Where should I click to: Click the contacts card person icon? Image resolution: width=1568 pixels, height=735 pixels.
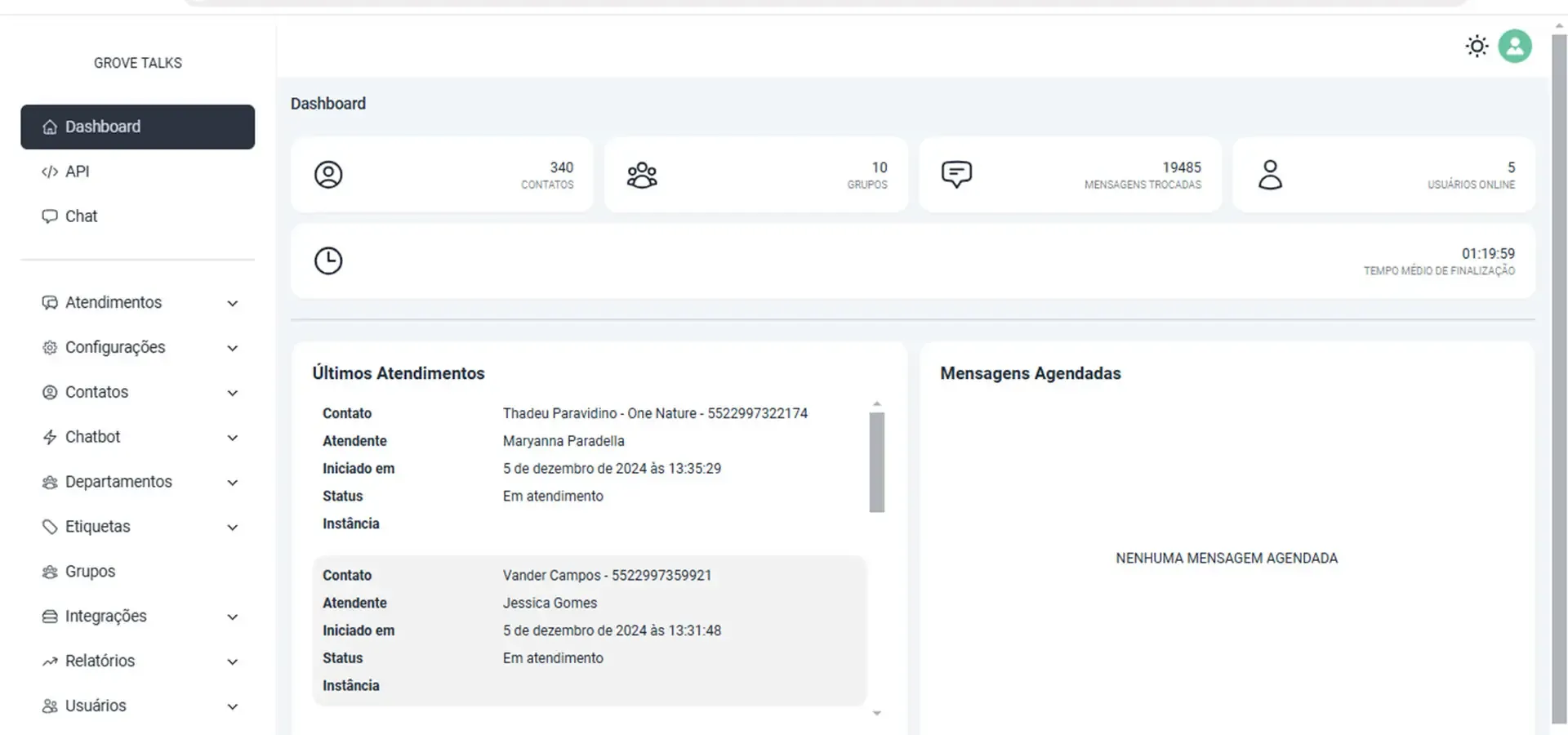(328, 175)
